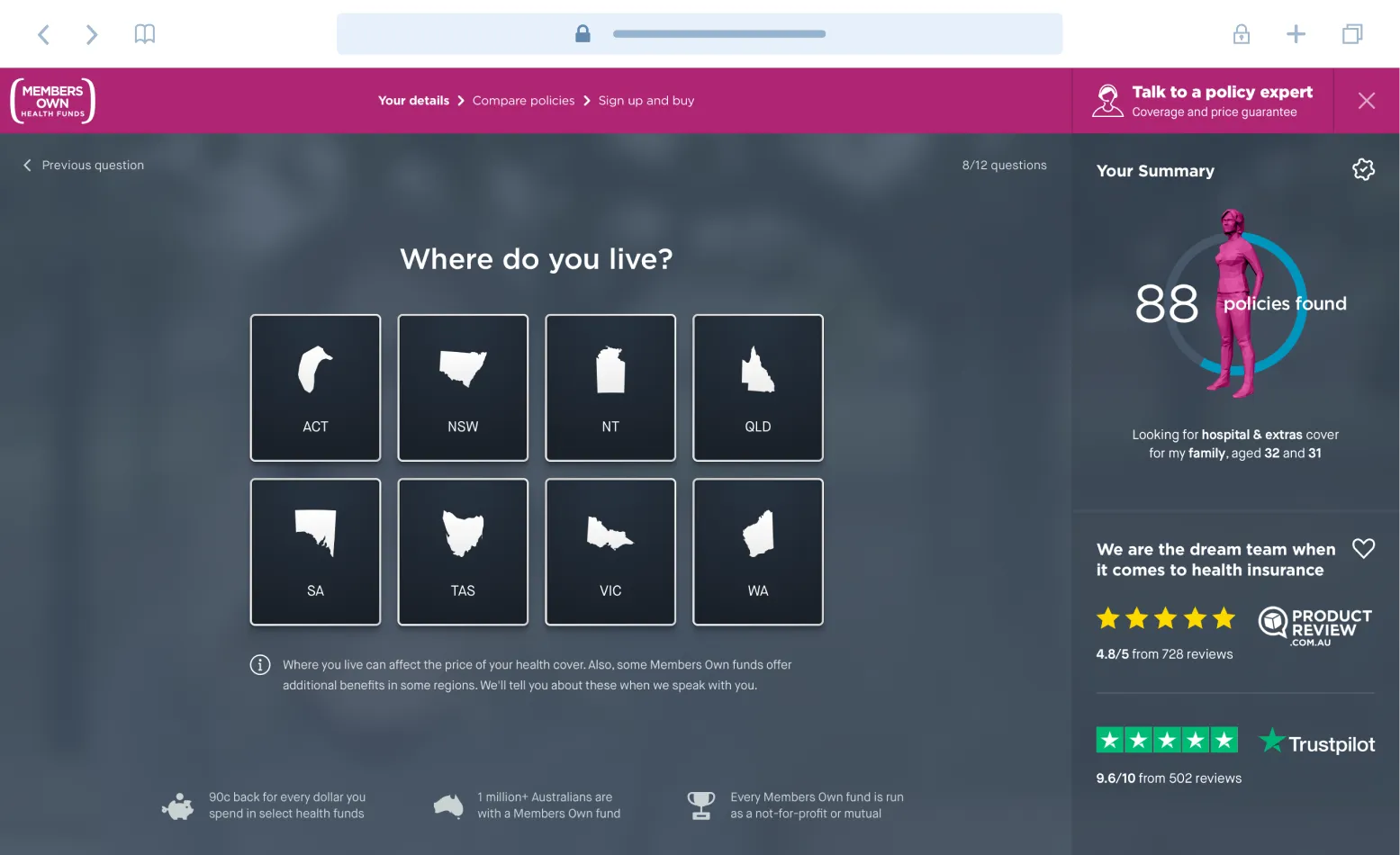Click the green Trustpilot star rating

[1167, 740]
